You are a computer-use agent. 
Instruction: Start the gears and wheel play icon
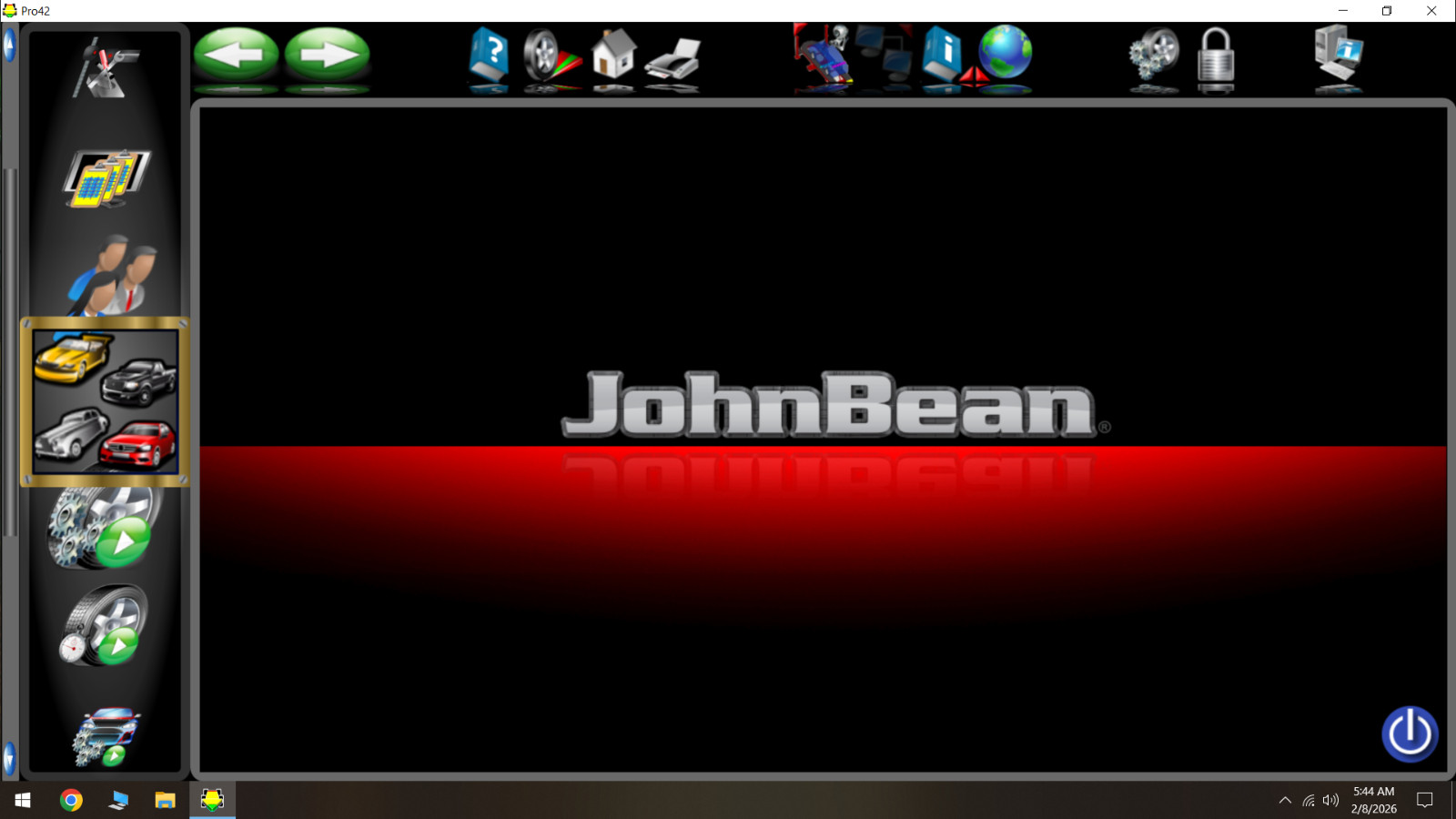[x=102, y=528]
